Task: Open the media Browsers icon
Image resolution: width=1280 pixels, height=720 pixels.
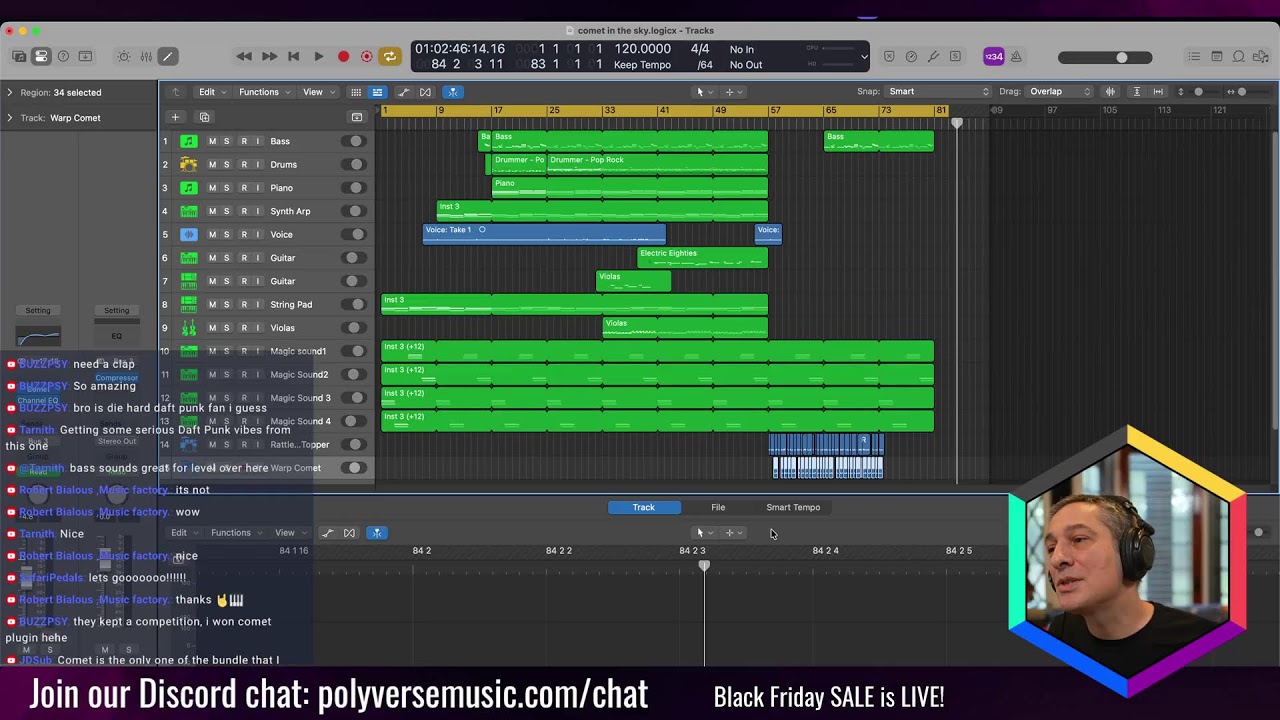Action: [x=1261, y=57]
